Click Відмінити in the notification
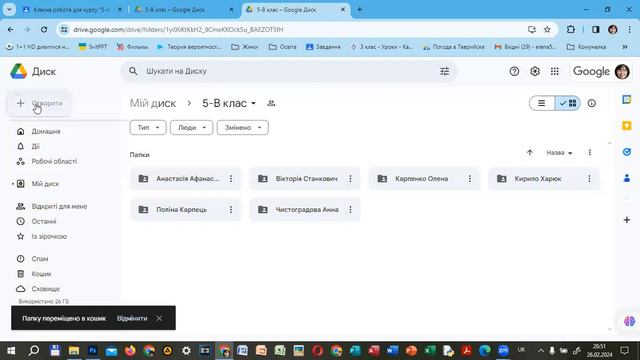The image size is (640, 360). (132, 318)
